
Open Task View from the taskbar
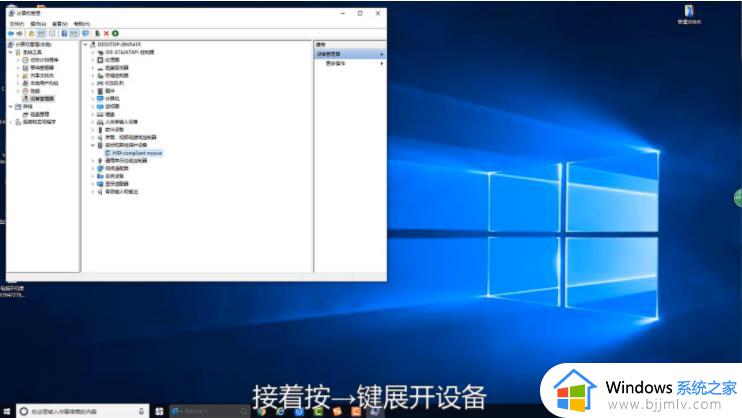coord(159,411)
